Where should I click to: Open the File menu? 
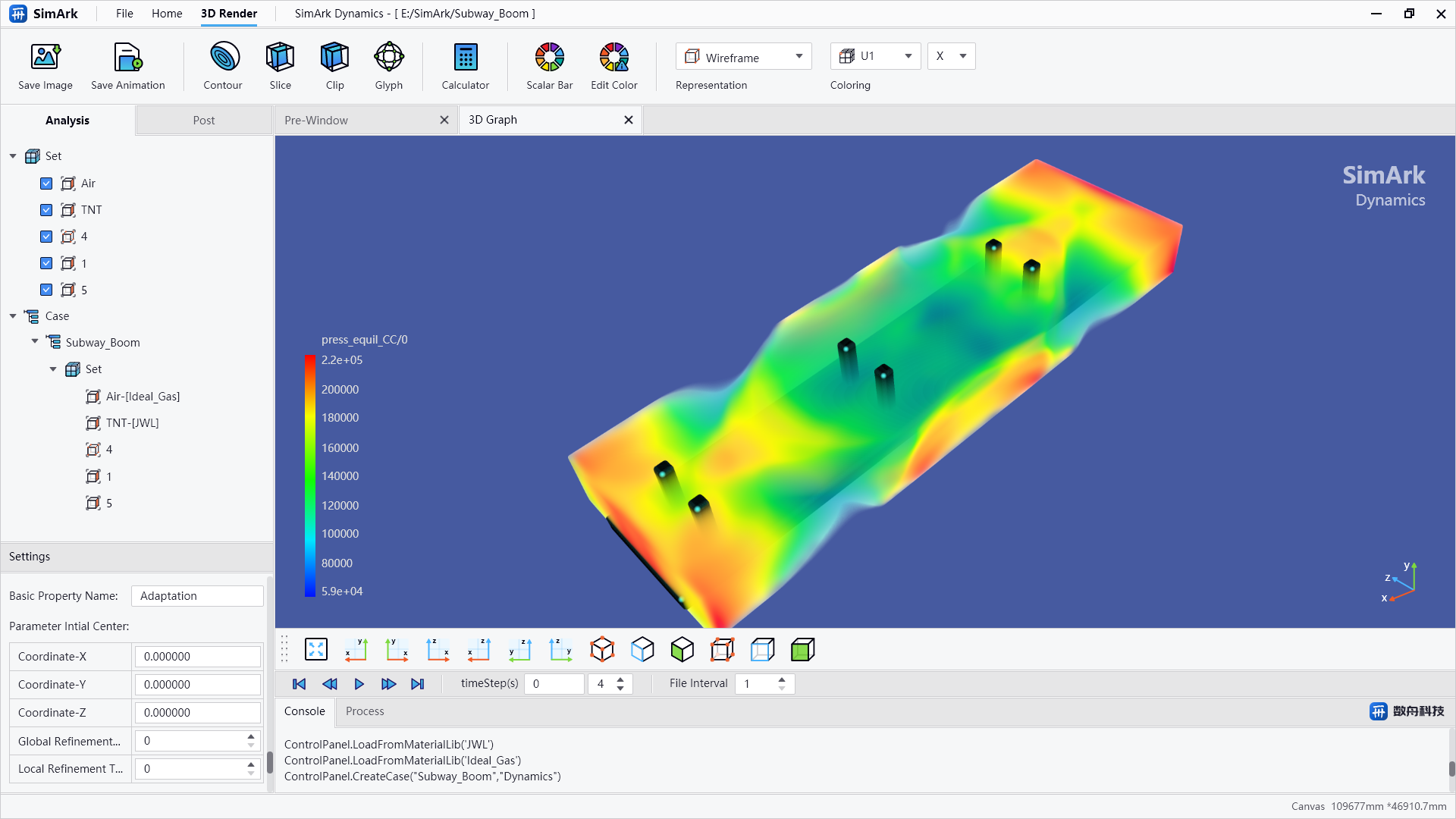[124, 14]
